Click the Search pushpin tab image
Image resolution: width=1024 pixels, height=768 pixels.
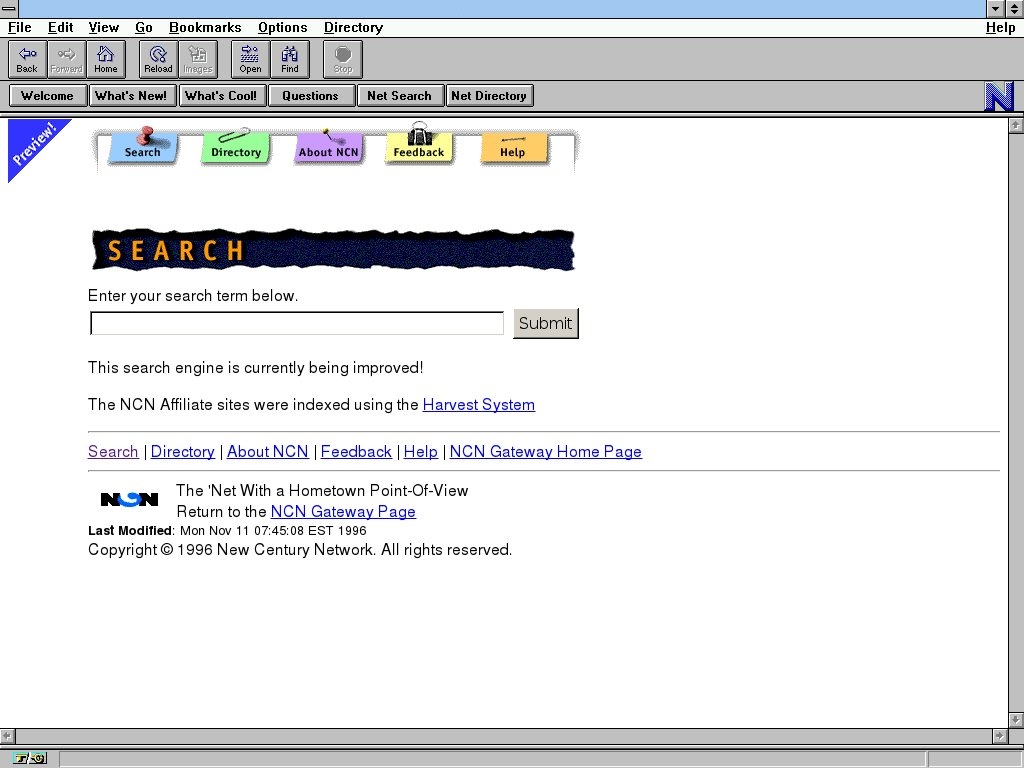142,147
